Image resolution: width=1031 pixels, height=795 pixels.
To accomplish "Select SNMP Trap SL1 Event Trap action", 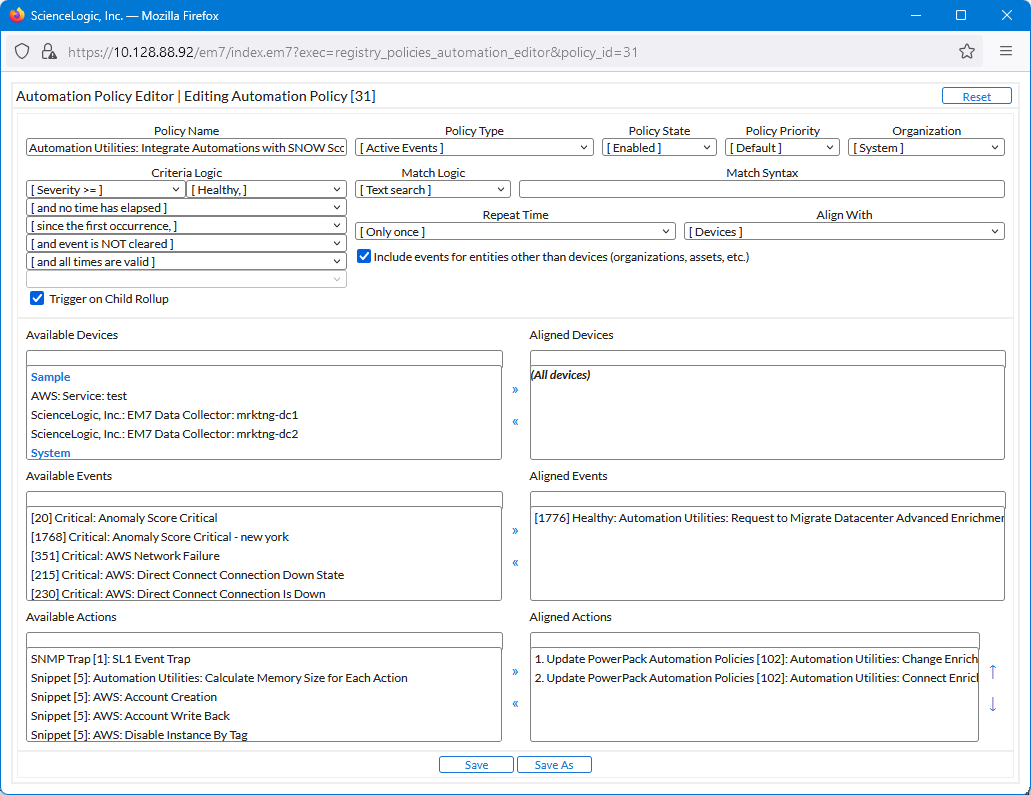I will pyautogui.click(x=110, y=659).
